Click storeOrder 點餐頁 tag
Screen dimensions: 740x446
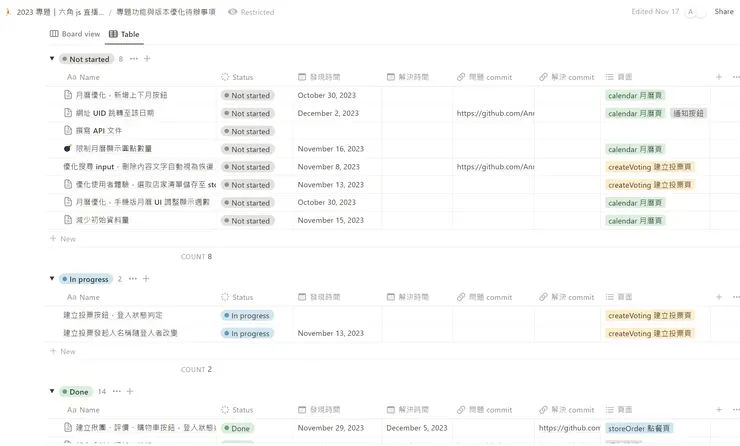pyautogui.click(x=639, y=429)
